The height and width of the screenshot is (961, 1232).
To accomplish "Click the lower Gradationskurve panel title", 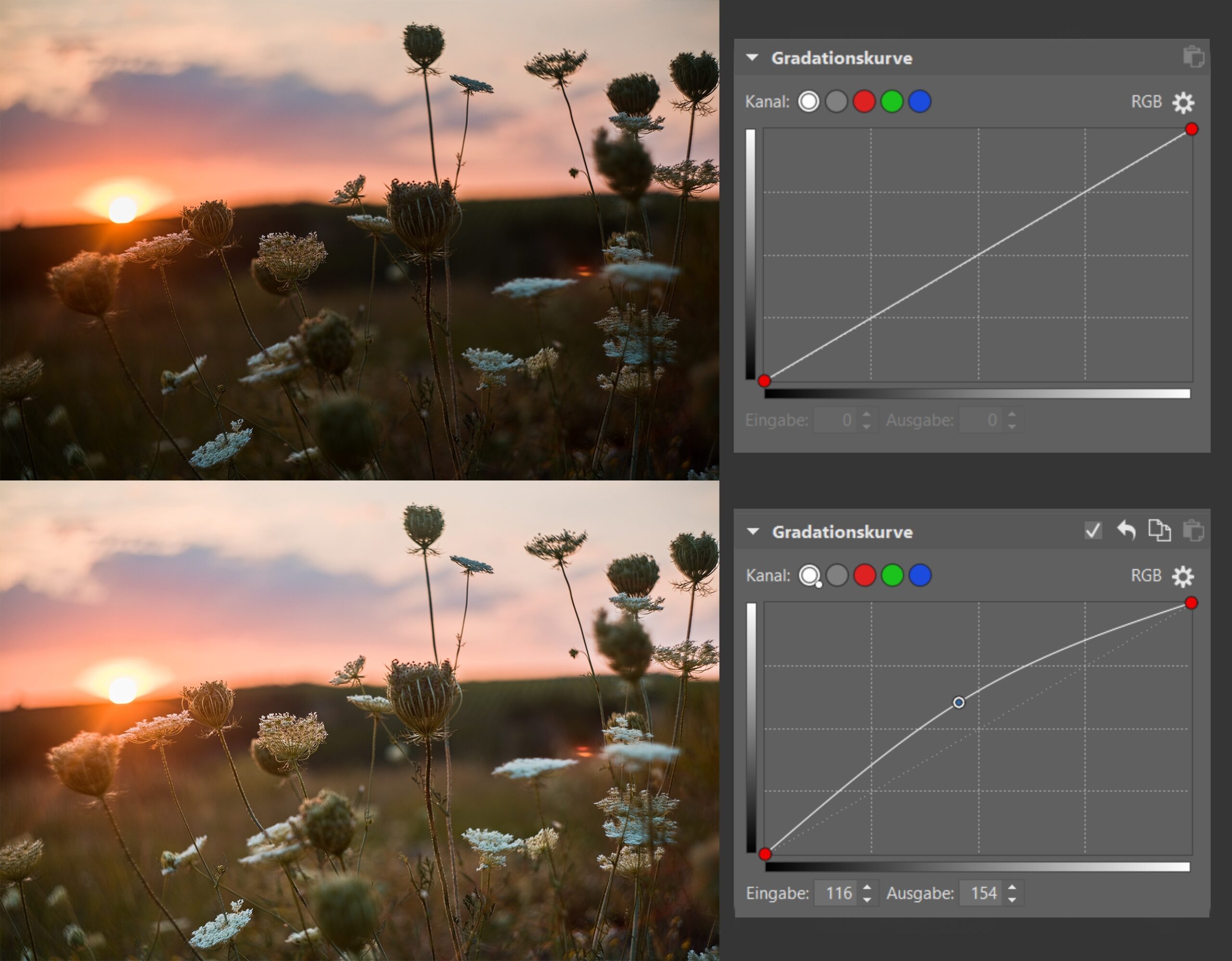I will click(x=842, y=532).
